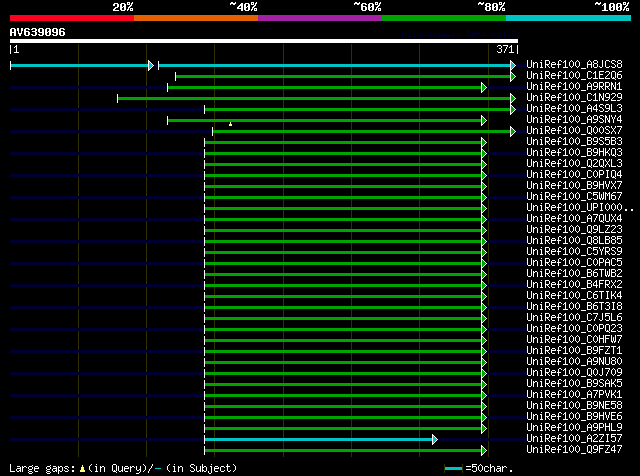Click the yellow in-Query gap legend symbol
Screen dimensions: 640x476
tap(82, 469)
